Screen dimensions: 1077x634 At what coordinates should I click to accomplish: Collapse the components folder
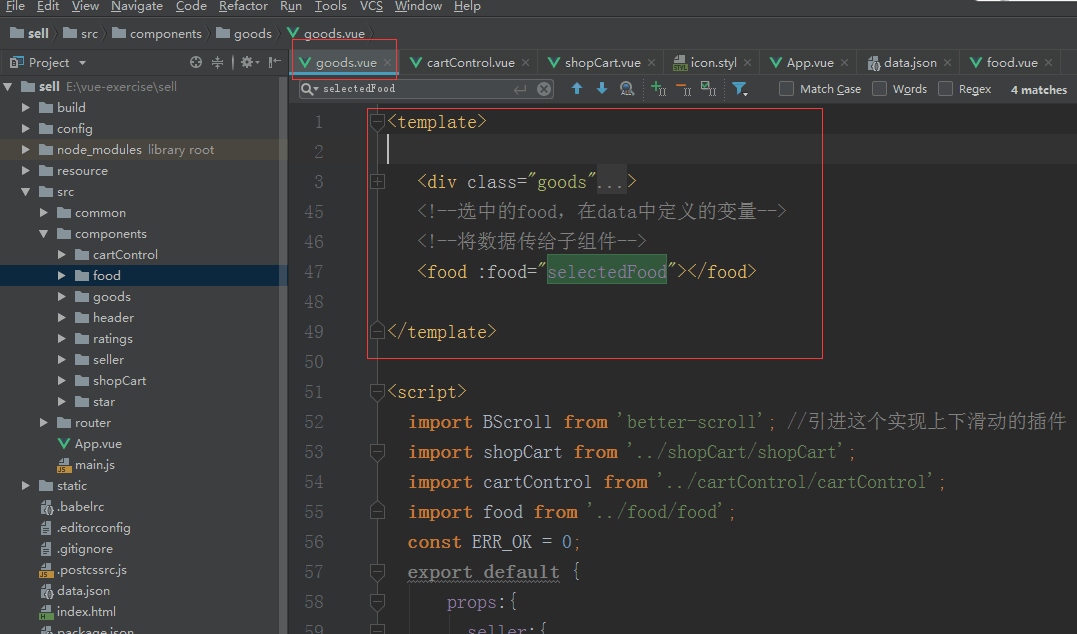click(44, 234)
